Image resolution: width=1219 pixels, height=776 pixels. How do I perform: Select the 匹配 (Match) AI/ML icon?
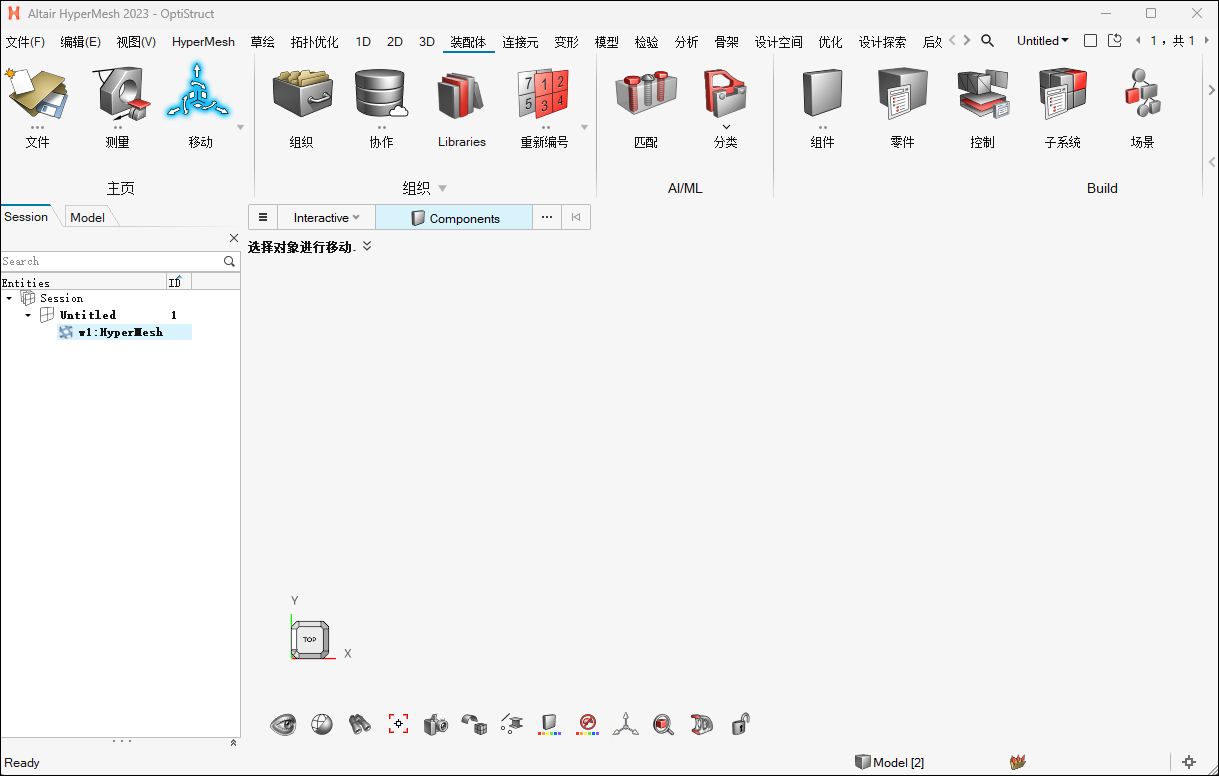[x=646, y=94]
